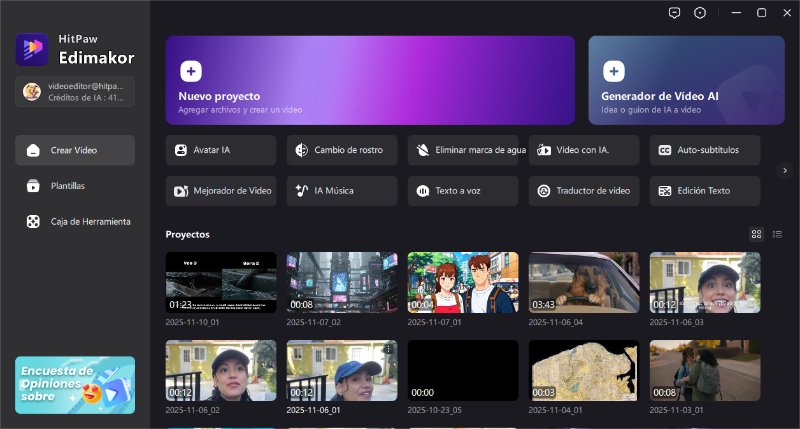This screenshot has height=429, width=800.
Task: Switch projects to grid view
Action: coord(756,234)
